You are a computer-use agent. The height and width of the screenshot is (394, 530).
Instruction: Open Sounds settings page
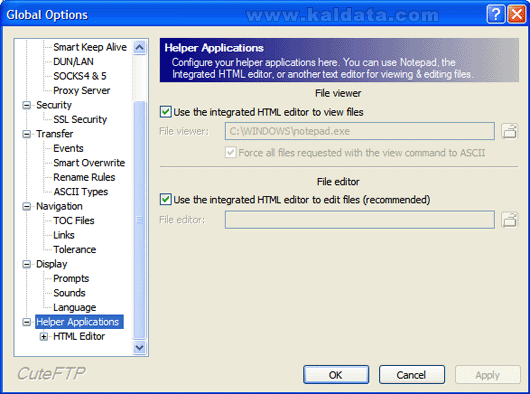(69, 293)
